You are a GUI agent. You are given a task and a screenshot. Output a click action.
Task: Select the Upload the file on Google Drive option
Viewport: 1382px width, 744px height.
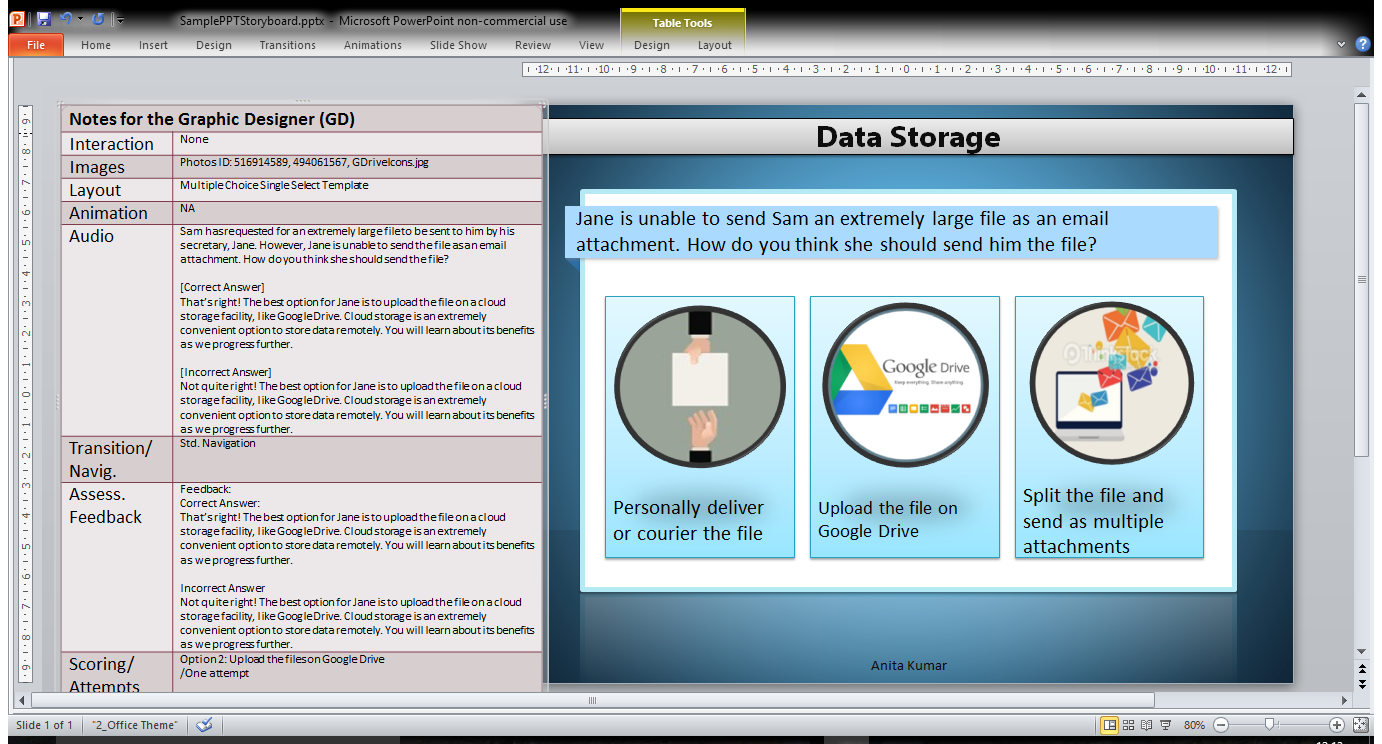pos(904,427)
